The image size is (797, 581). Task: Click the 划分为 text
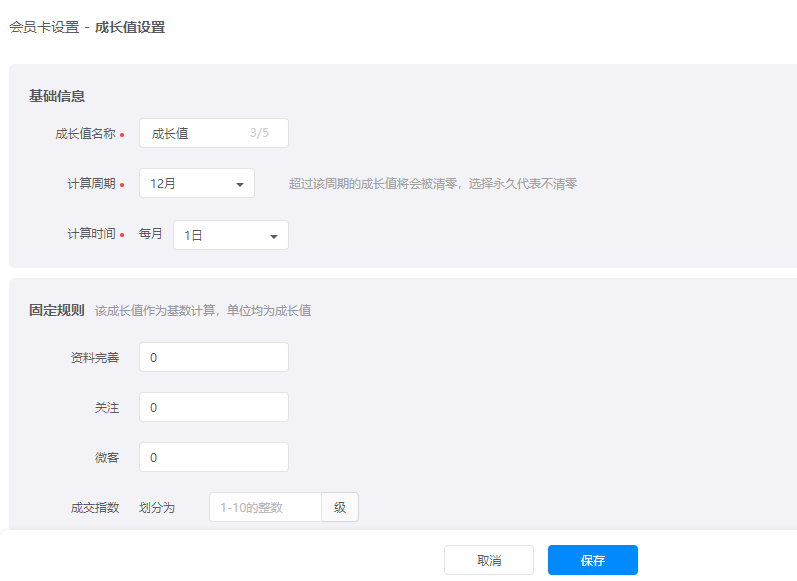pos(157,507)
